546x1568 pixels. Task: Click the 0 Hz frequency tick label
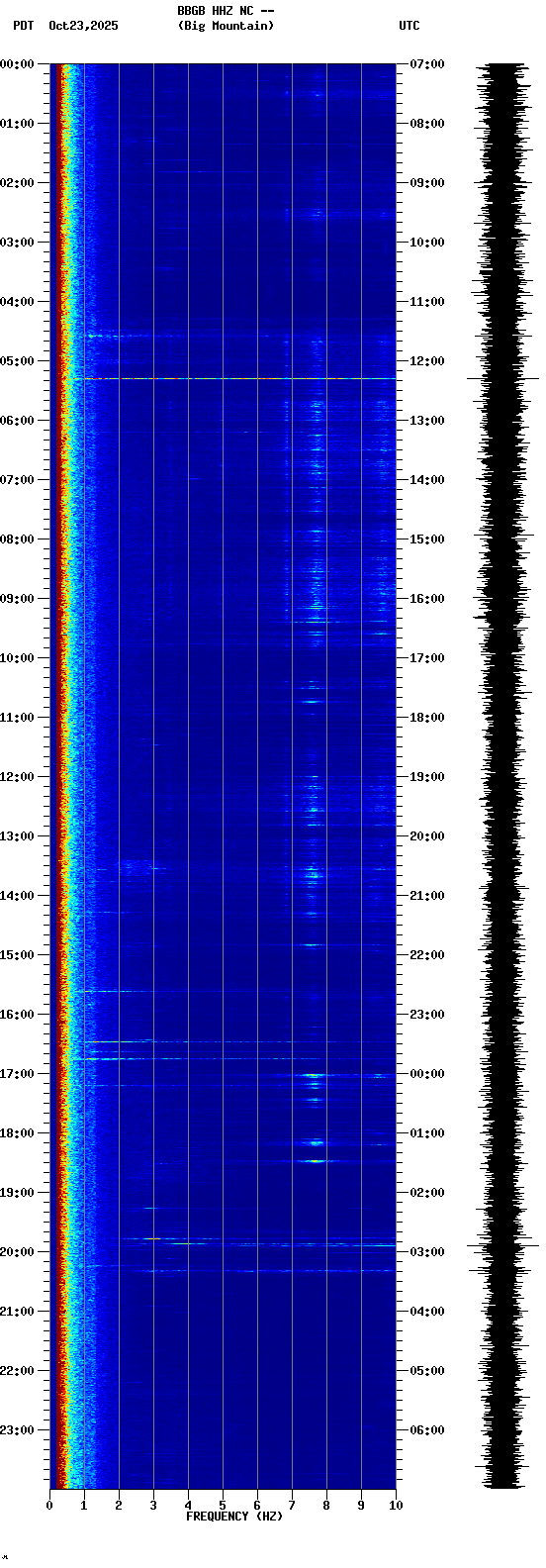click(49, 1506)
